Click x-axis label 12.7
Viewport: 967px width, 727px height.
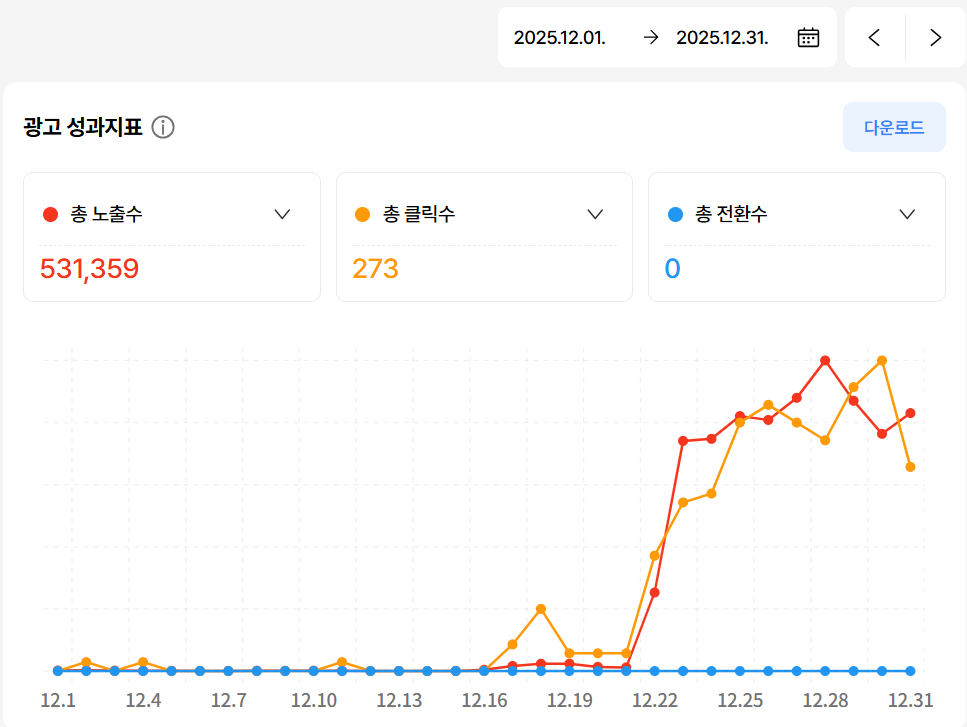[228, 700]
